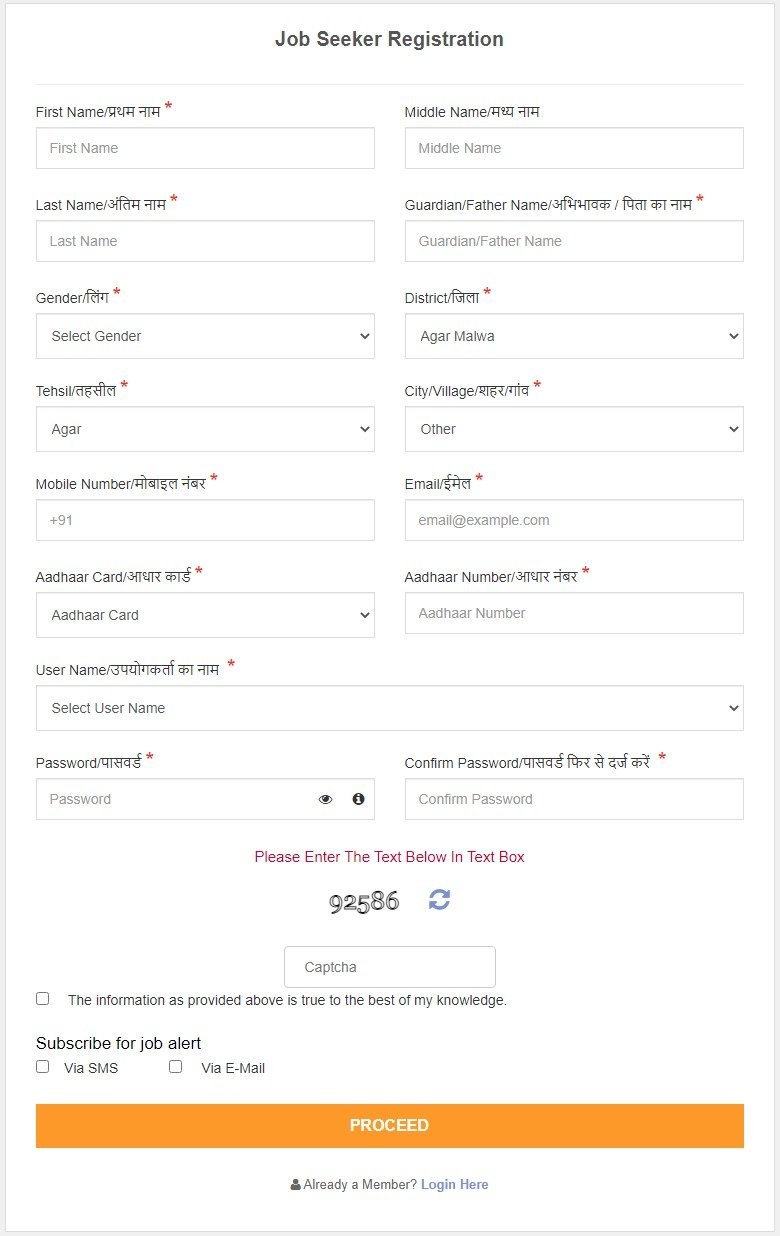Show password using the eye icon
The width and height of the screenshot is (780, 1236).
(325, 799)
